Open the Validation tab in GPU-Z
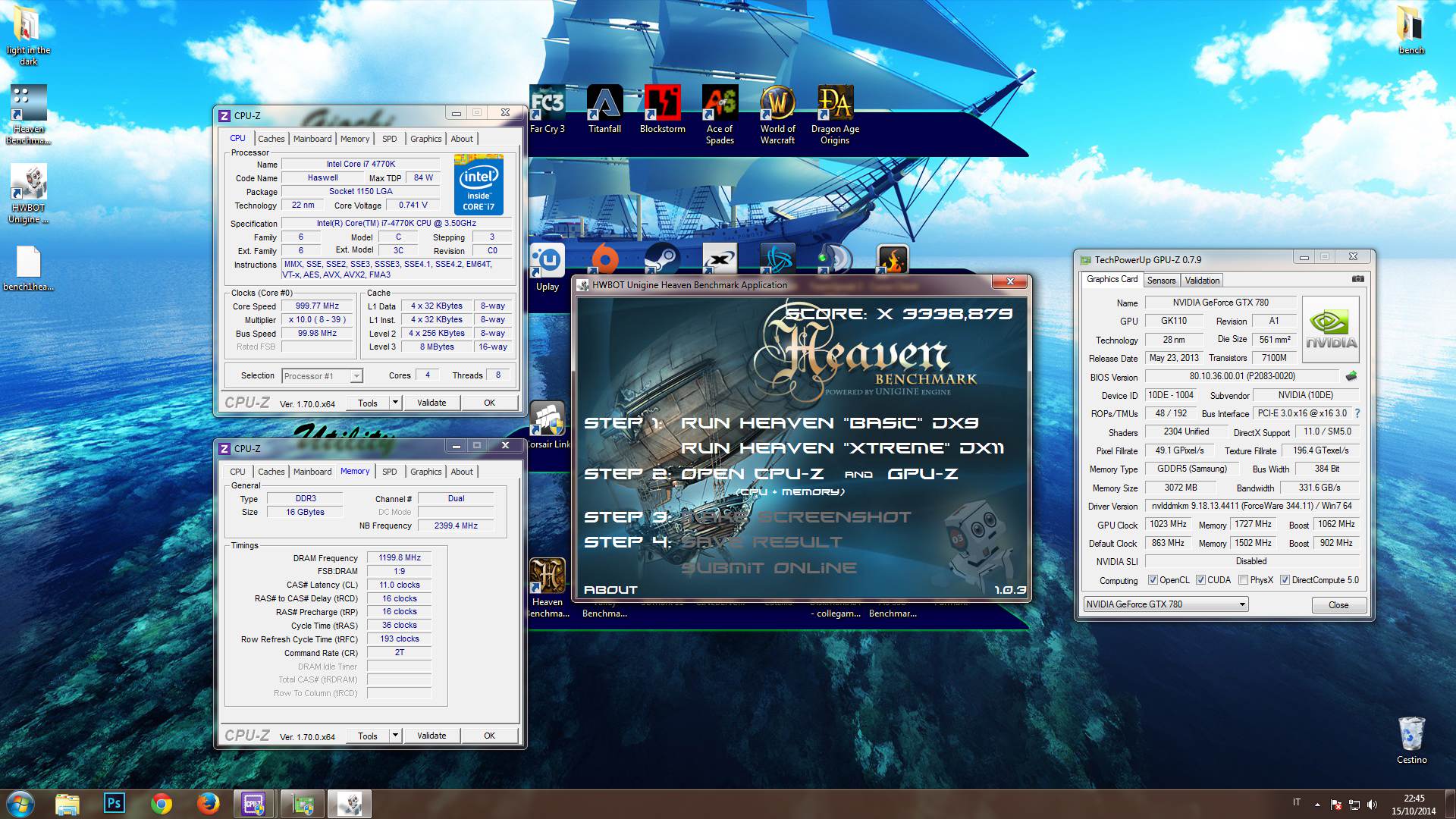 (x=1202, y=281)
